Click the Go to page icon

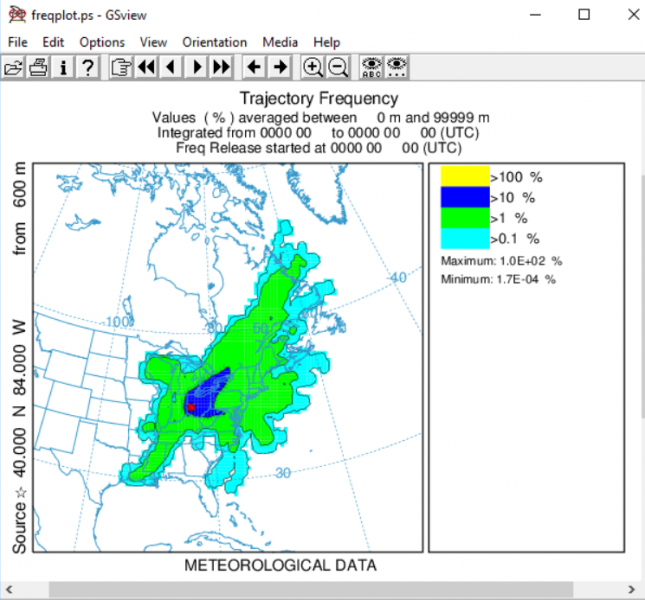tap(122, 67)
